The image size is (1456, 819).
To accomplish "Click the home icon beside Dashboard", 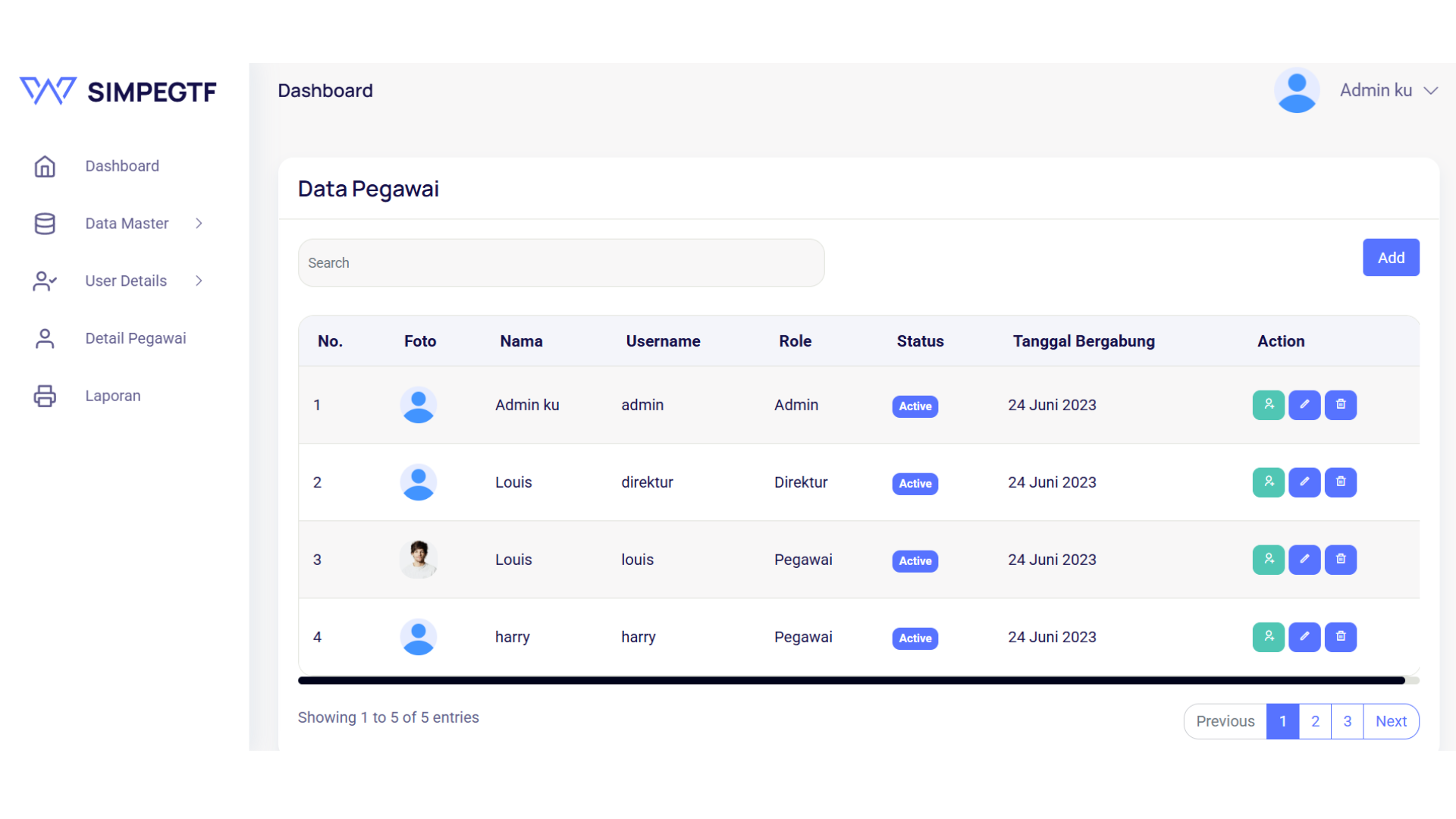I will click(45, 166).
